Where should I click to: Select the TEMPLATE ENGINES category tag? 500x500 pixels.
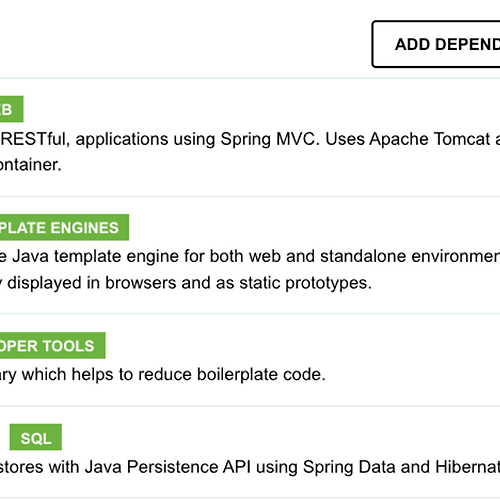click(64, 227)
